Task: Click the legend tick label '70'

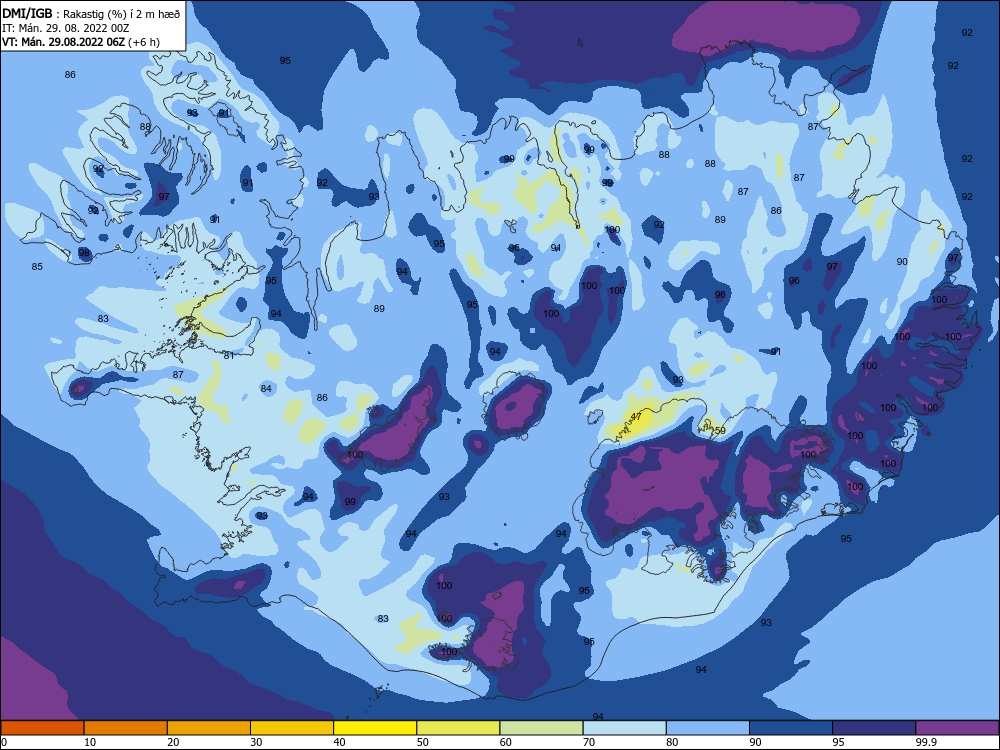Action: [589, 742]
